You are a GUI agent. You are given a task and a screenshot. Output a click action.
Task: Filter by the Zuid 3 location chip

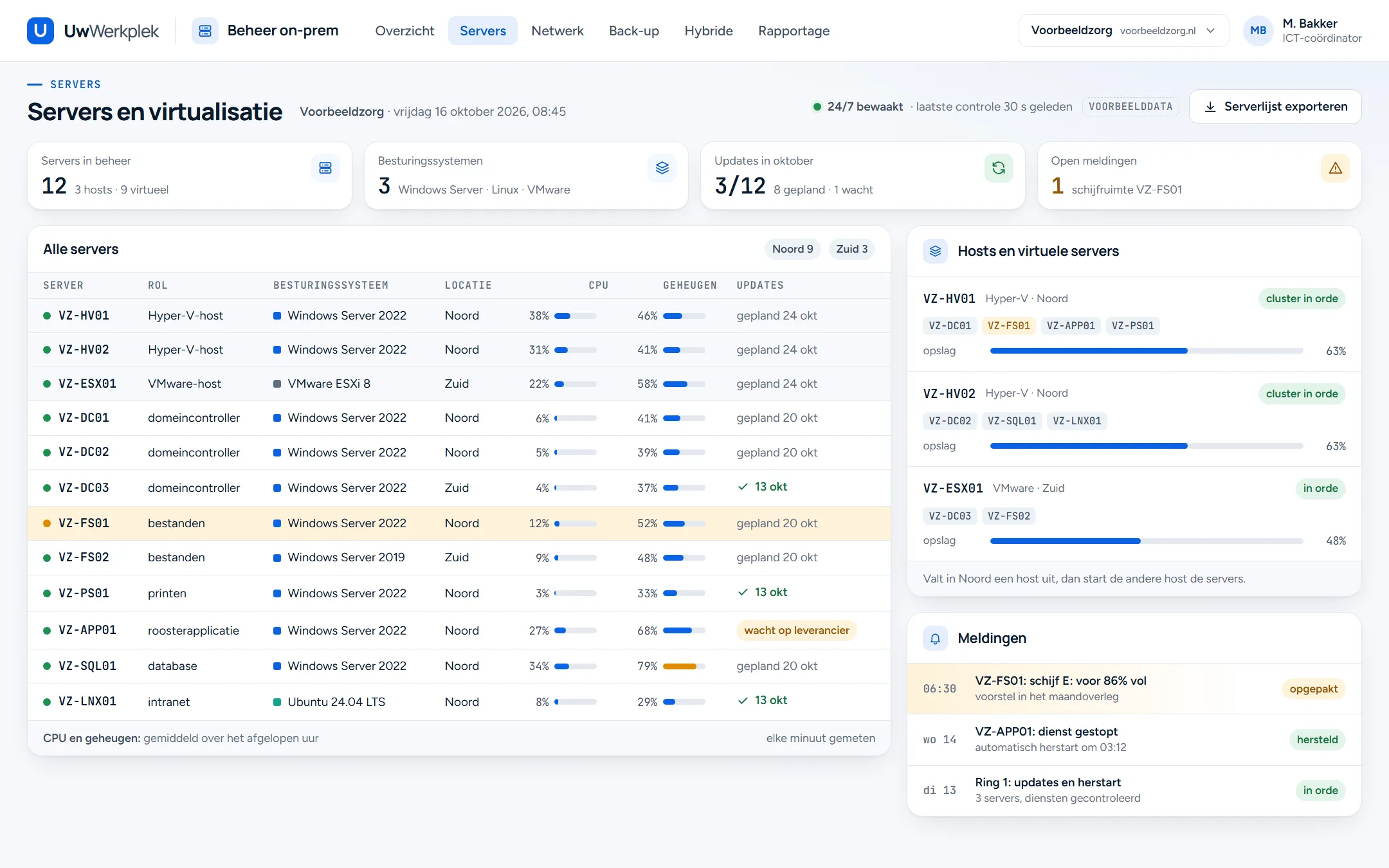(851, 249)
